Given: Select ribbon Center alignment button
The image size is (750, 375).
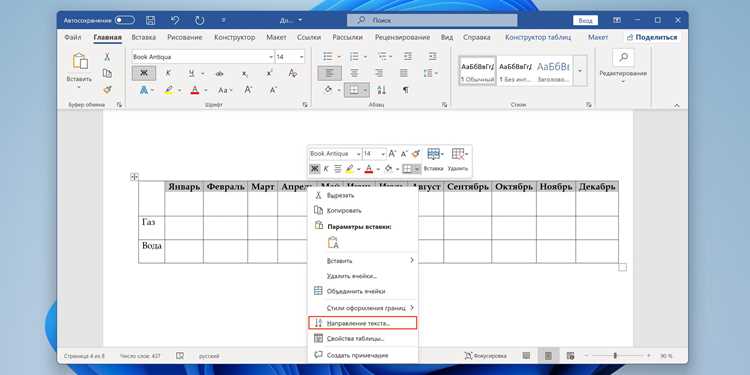Looking at the screenshot, I should click(354, 73).
